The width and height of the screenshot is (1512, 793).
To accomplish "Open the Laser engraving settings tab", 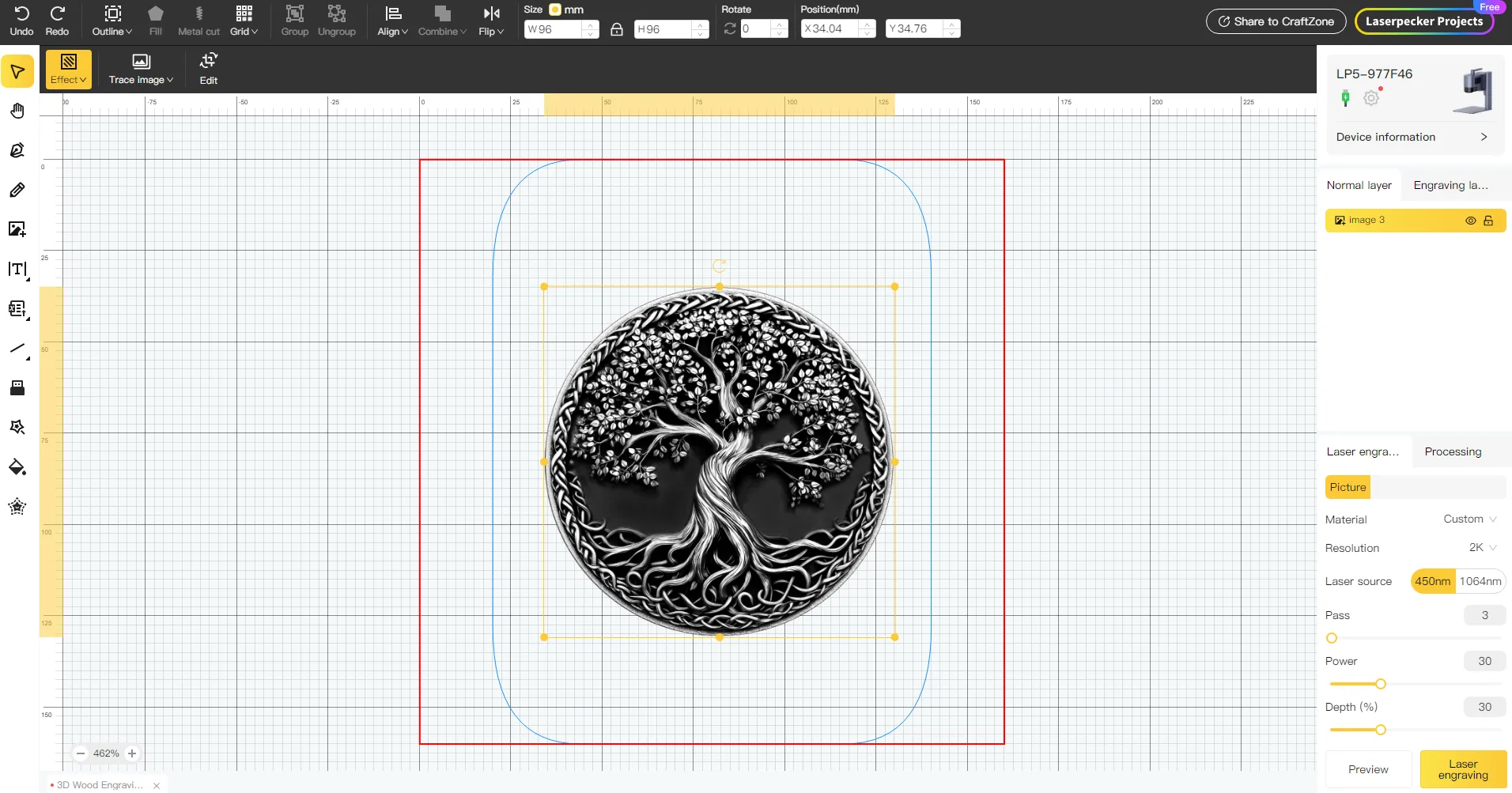I will [x=1363, y=451].
